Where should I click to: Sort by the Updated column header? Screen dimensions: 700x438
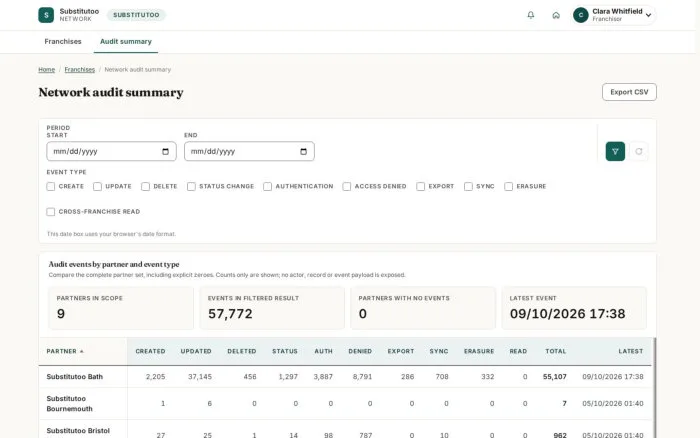click(196, 351)
